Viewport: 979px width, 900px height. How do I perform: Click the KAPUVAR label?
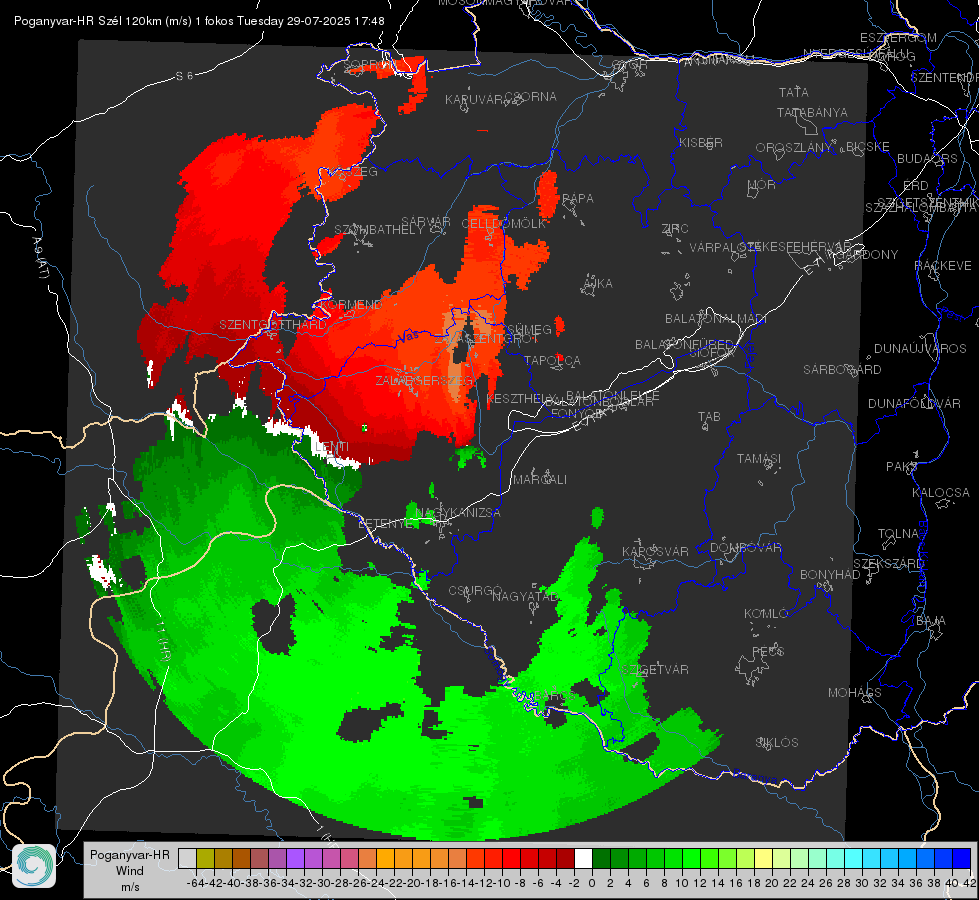tap(474, 100)
